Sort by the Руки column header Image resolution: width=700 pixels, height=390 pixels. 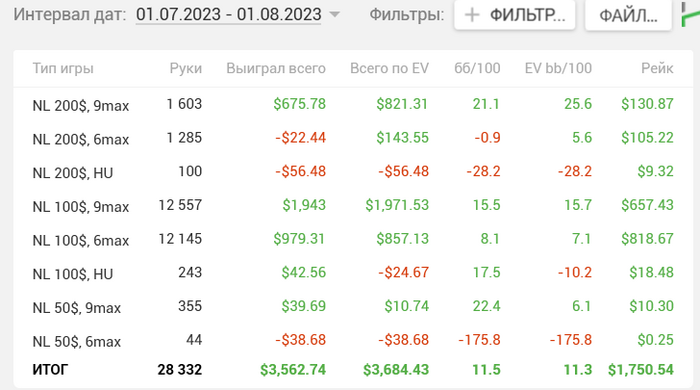click(x=186, y=68)
